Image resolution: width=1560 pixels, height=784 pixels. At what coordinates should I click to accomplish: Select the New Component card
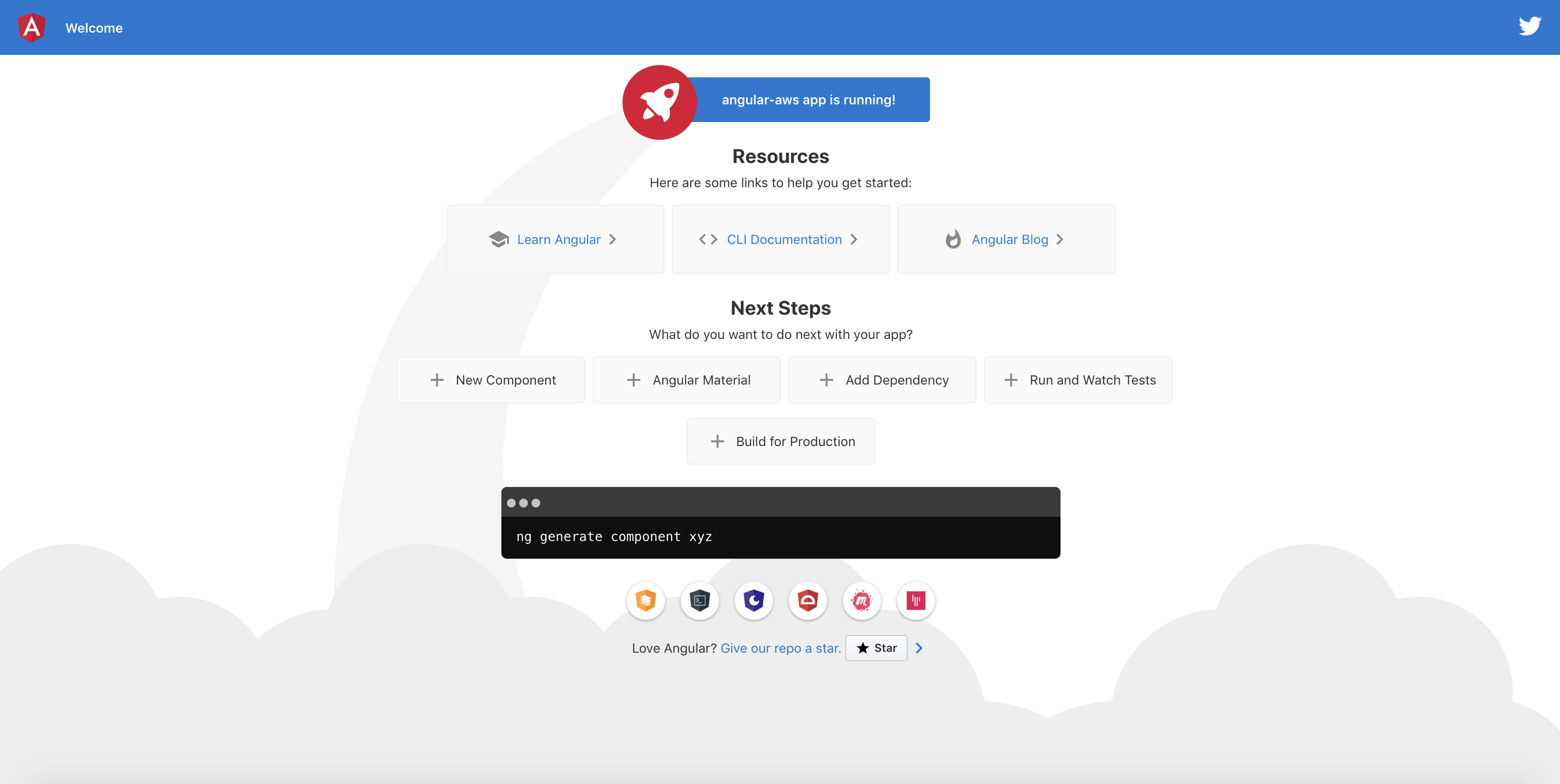491,380
